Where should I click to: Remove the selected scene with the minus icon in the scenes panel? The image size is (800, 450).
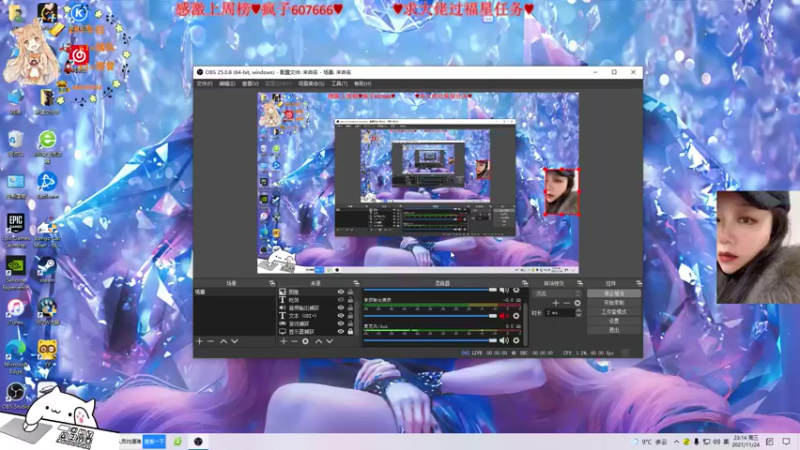coord(210,341)
